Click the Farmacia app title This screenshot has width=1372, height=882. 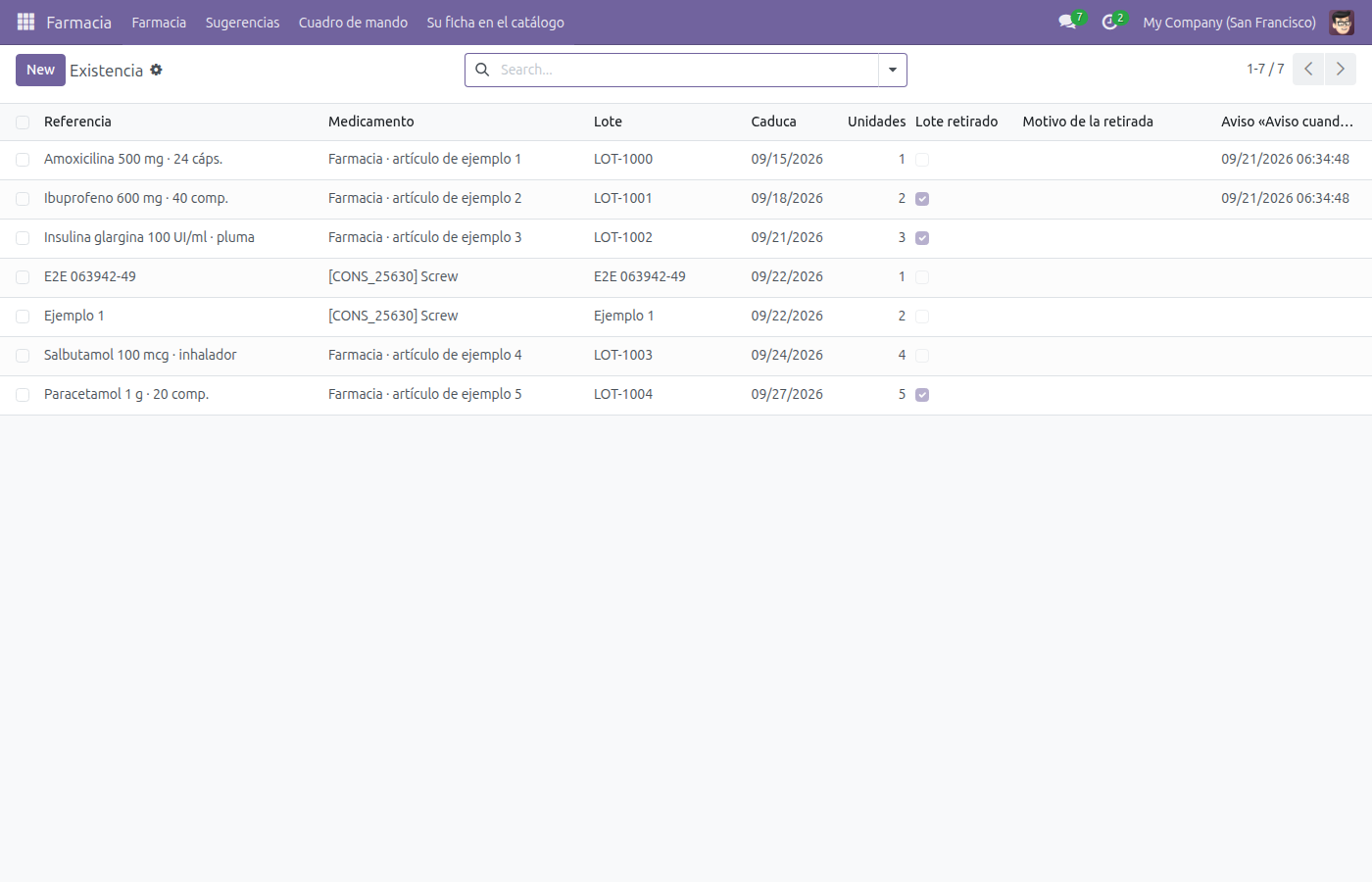tap(78, 22)
